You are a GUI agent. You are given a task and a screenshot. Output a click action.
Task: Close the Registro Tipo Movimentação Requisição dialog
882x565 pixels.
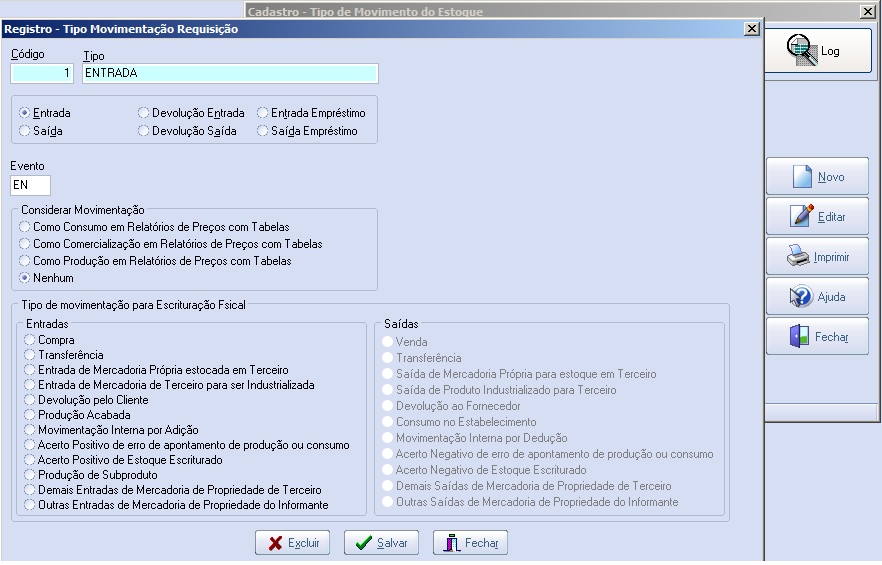click(x=752, y=29)
